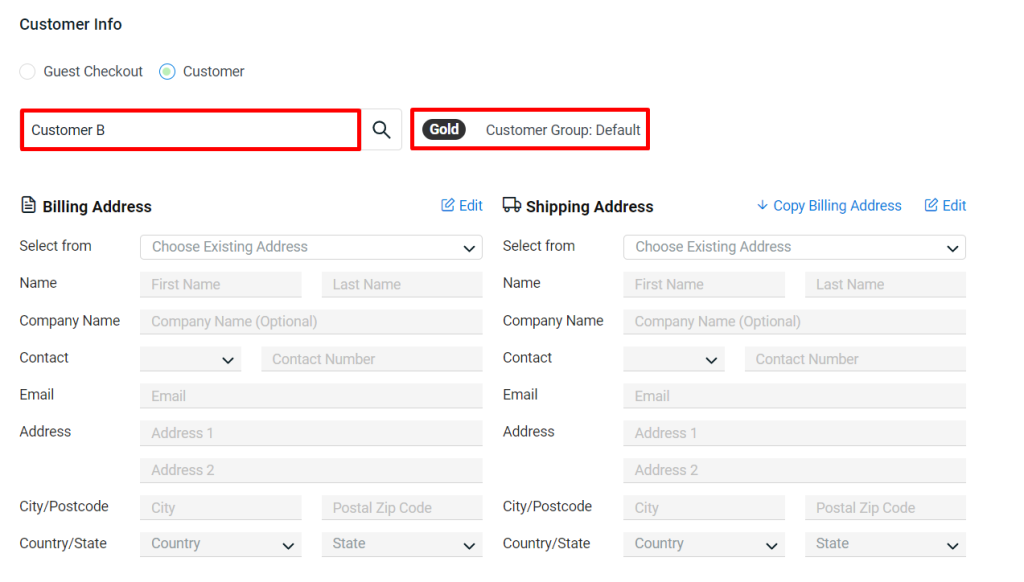
Task: Focus the billing First Name field
Action: [220, 285]
